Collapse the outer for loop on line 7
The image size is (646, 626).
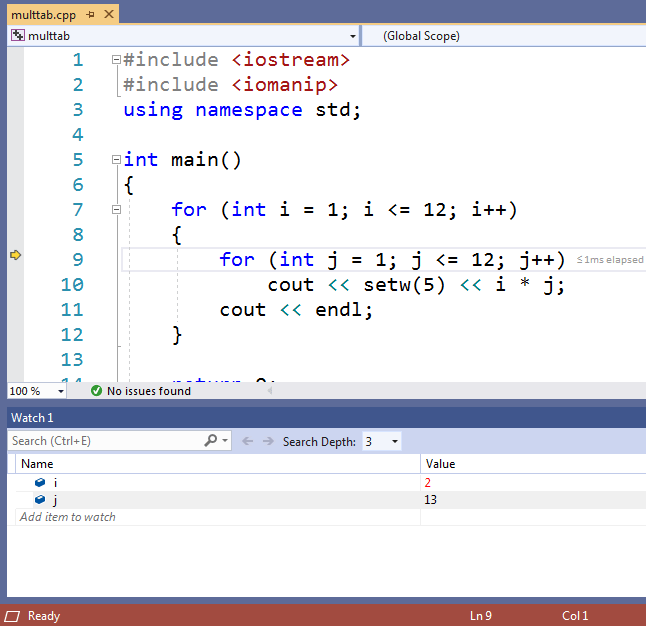pos(116,210)
